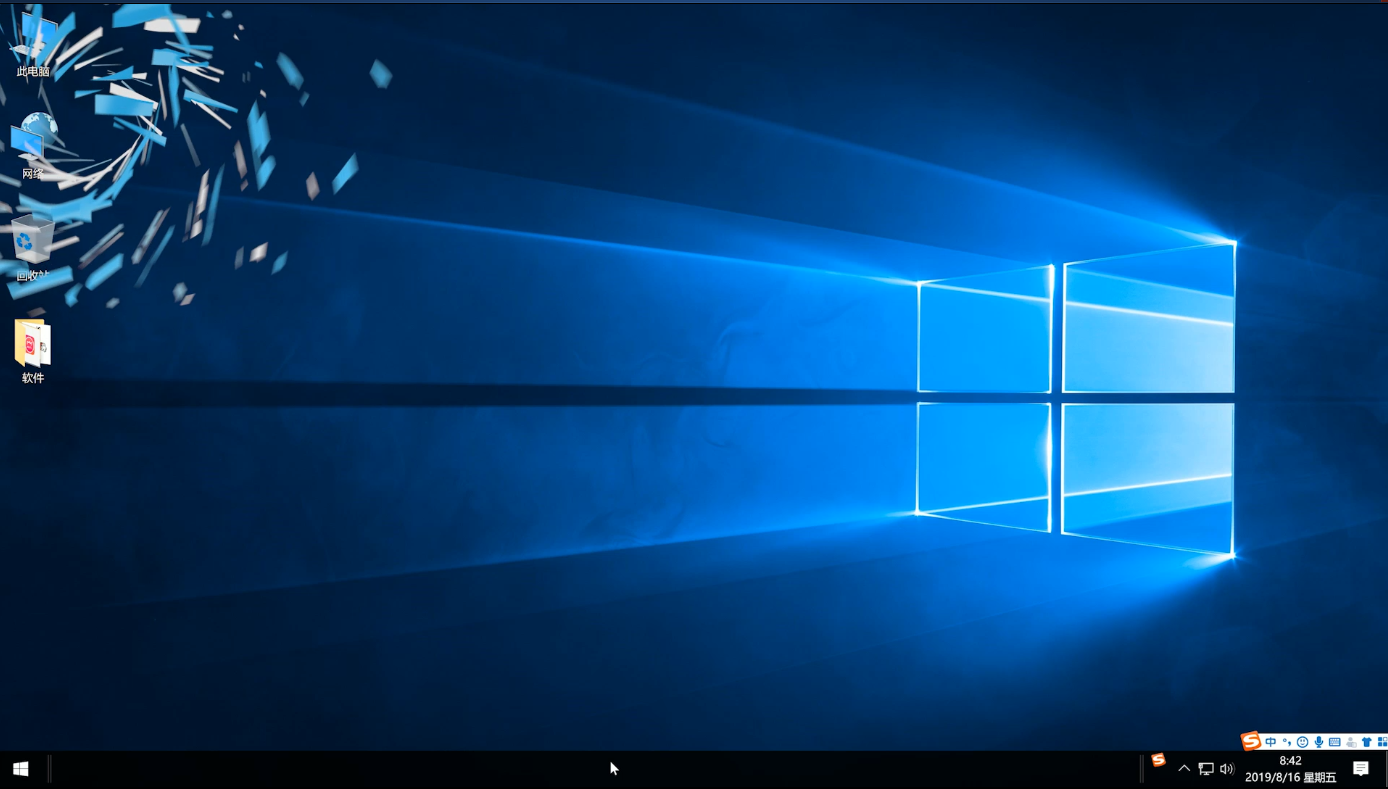Expand hidden tray icons chevron

pyautogui.click(x=1184, y=769)
